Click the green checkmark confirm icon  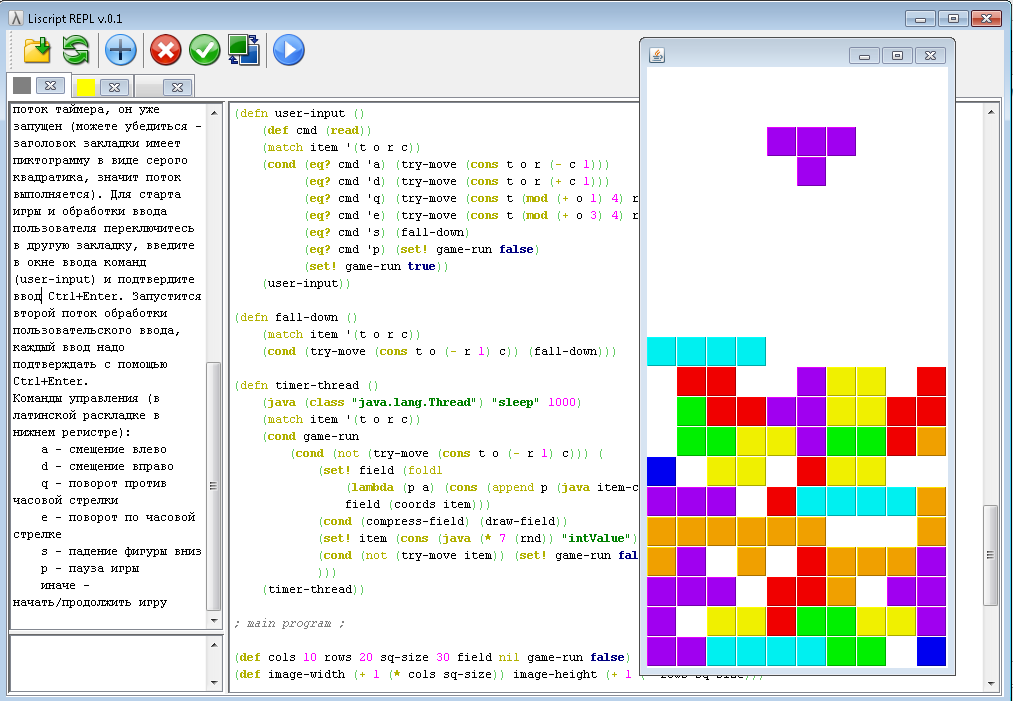tap(204, 49)
